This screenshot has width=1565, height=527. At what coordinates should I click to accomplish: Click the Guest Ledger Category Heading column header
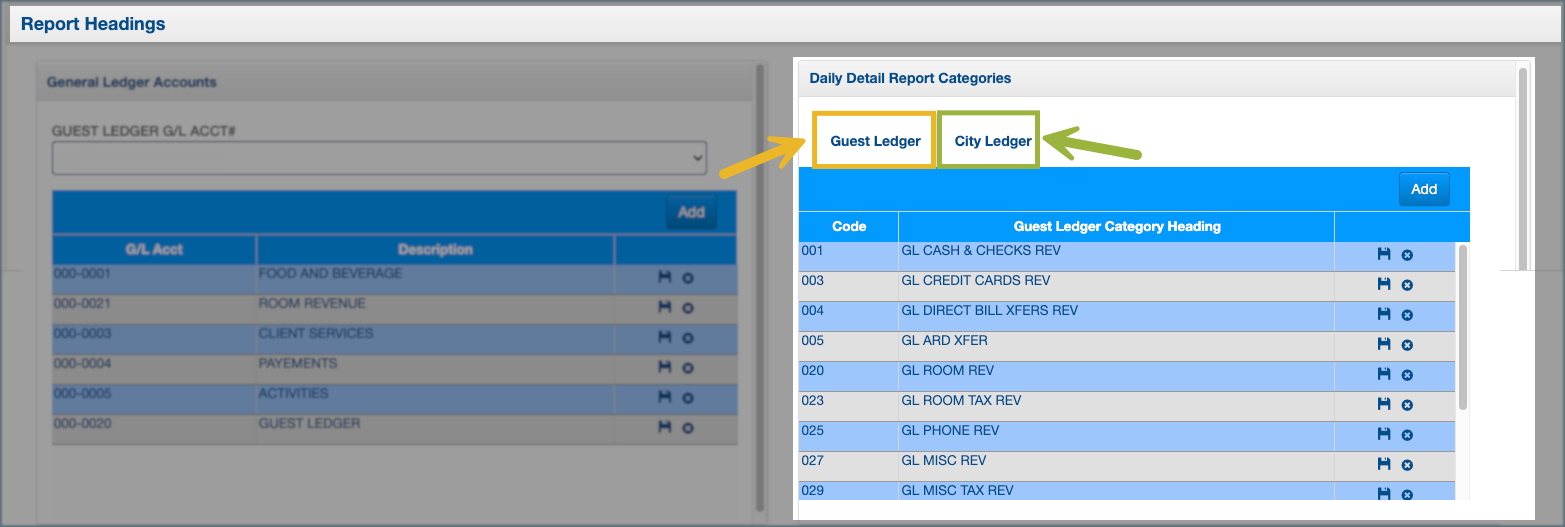pos(1116,226)
